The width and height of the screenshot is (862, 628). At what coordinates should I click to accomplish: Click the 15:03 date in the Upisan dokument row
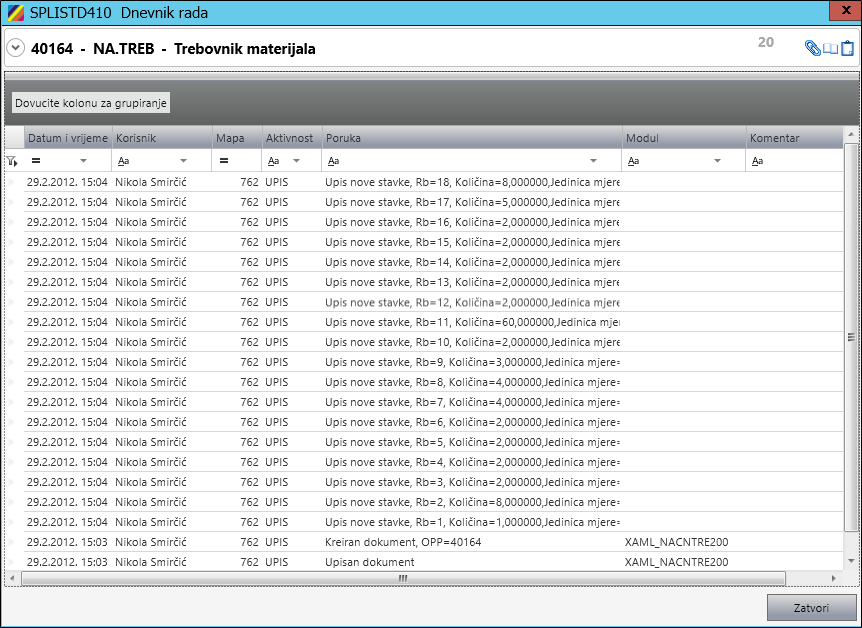[67, 562]
